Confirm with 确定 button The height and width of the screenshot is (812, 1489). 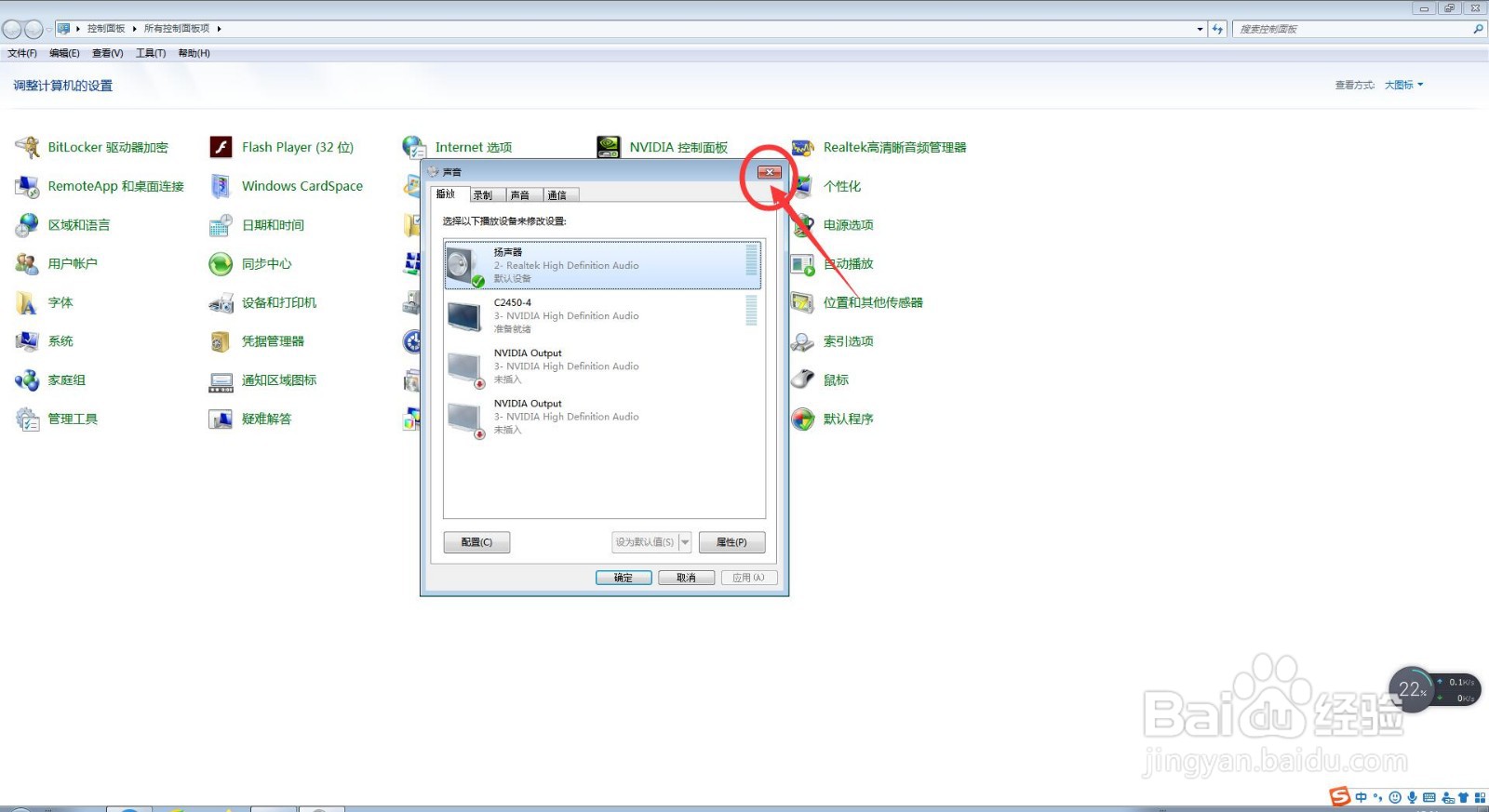click(x=624, y=578)
